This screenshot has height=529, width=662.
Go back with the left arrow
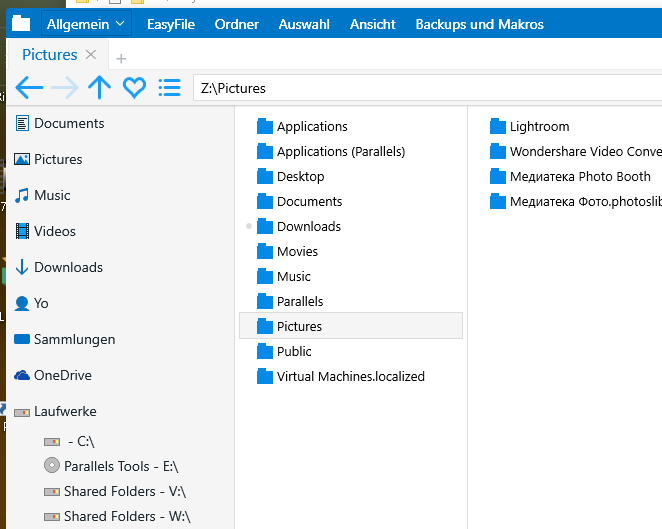(x=29, y=87)
